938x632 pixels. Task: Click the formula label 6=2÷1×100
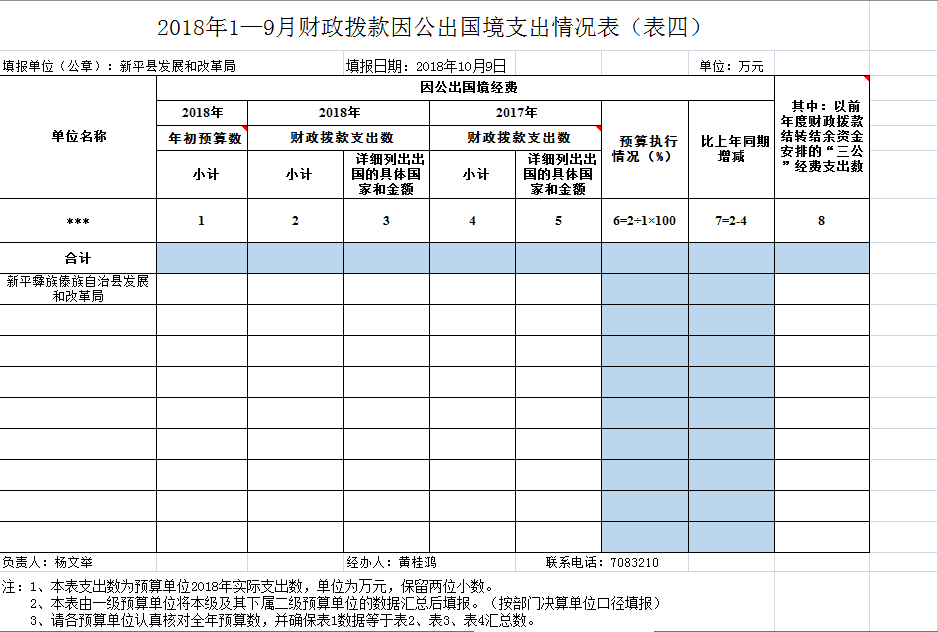[x=645, y=221]
